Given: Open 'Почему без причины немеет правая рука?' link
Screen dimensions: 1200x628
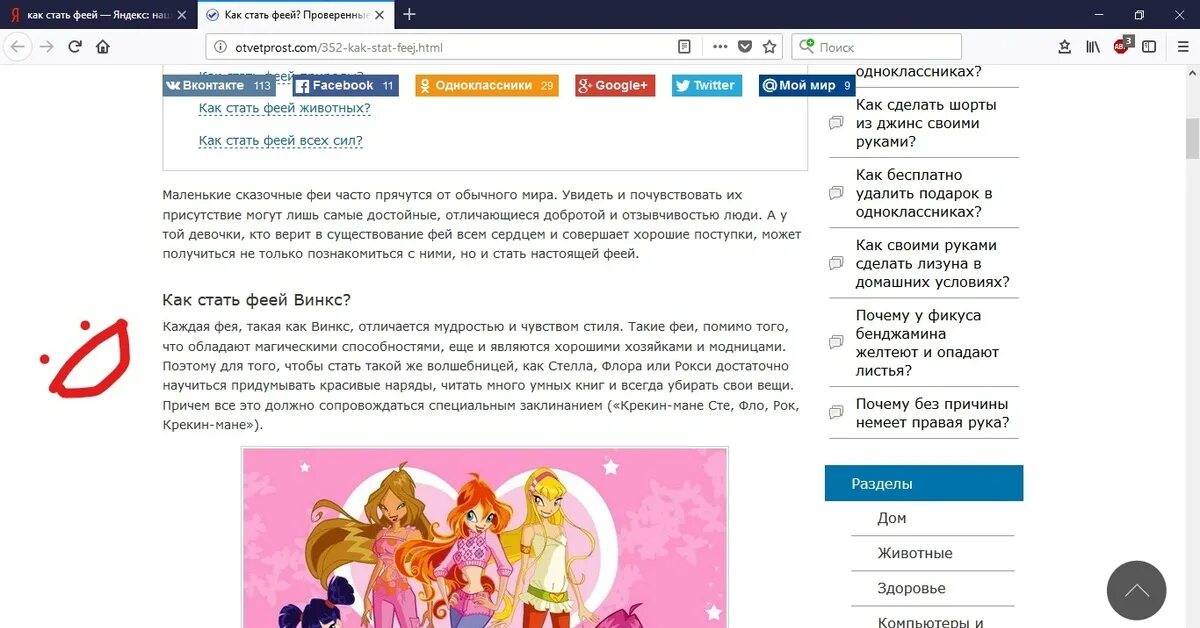Looking at the screenshot, I should (932, 414).
